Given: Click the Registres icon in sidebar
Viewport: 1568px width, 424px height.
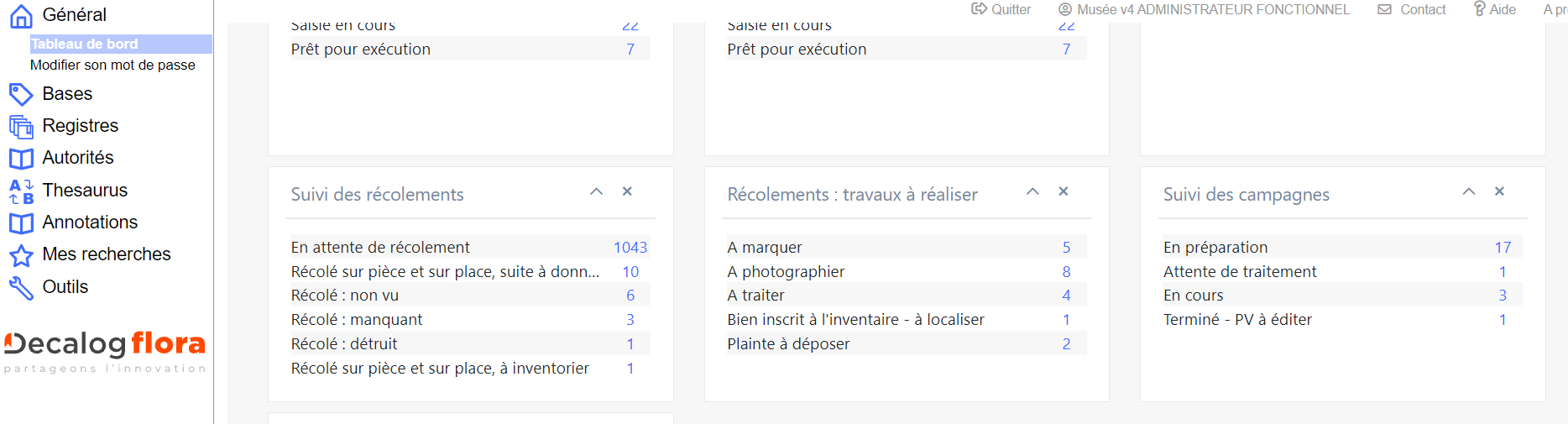Looking at the screenshot, I should [21, 126].
